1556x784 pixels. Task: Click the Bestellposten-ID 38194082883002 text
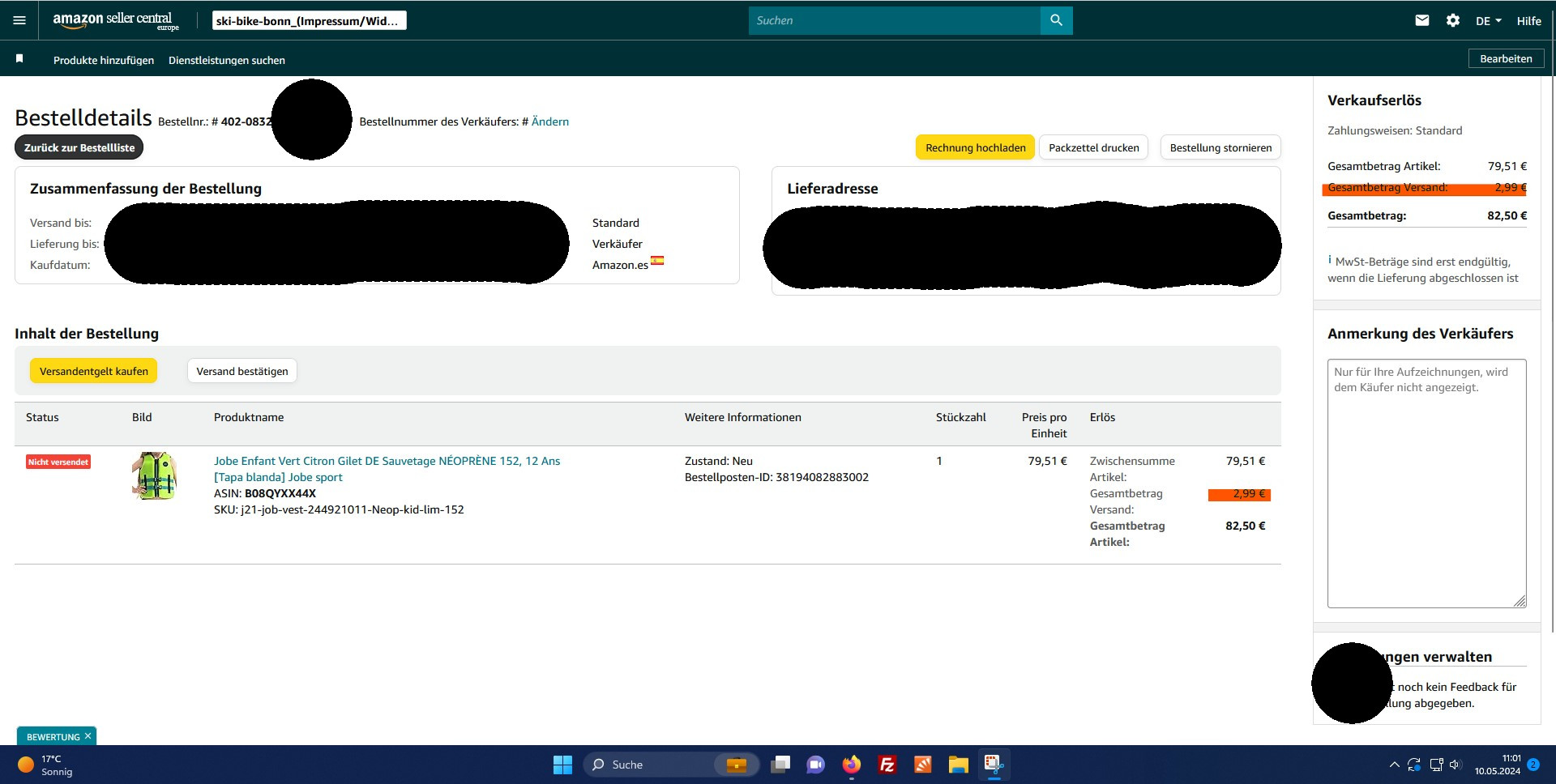(776, 477)
